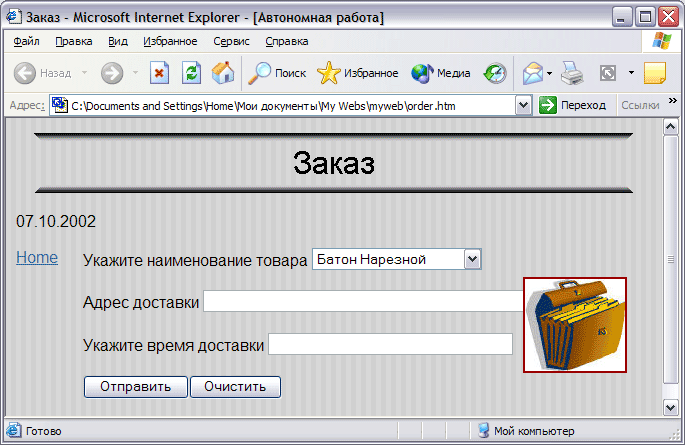685x445 pixels.
Task: Click the scrollbar down arrow
Action: click(671, 407)
